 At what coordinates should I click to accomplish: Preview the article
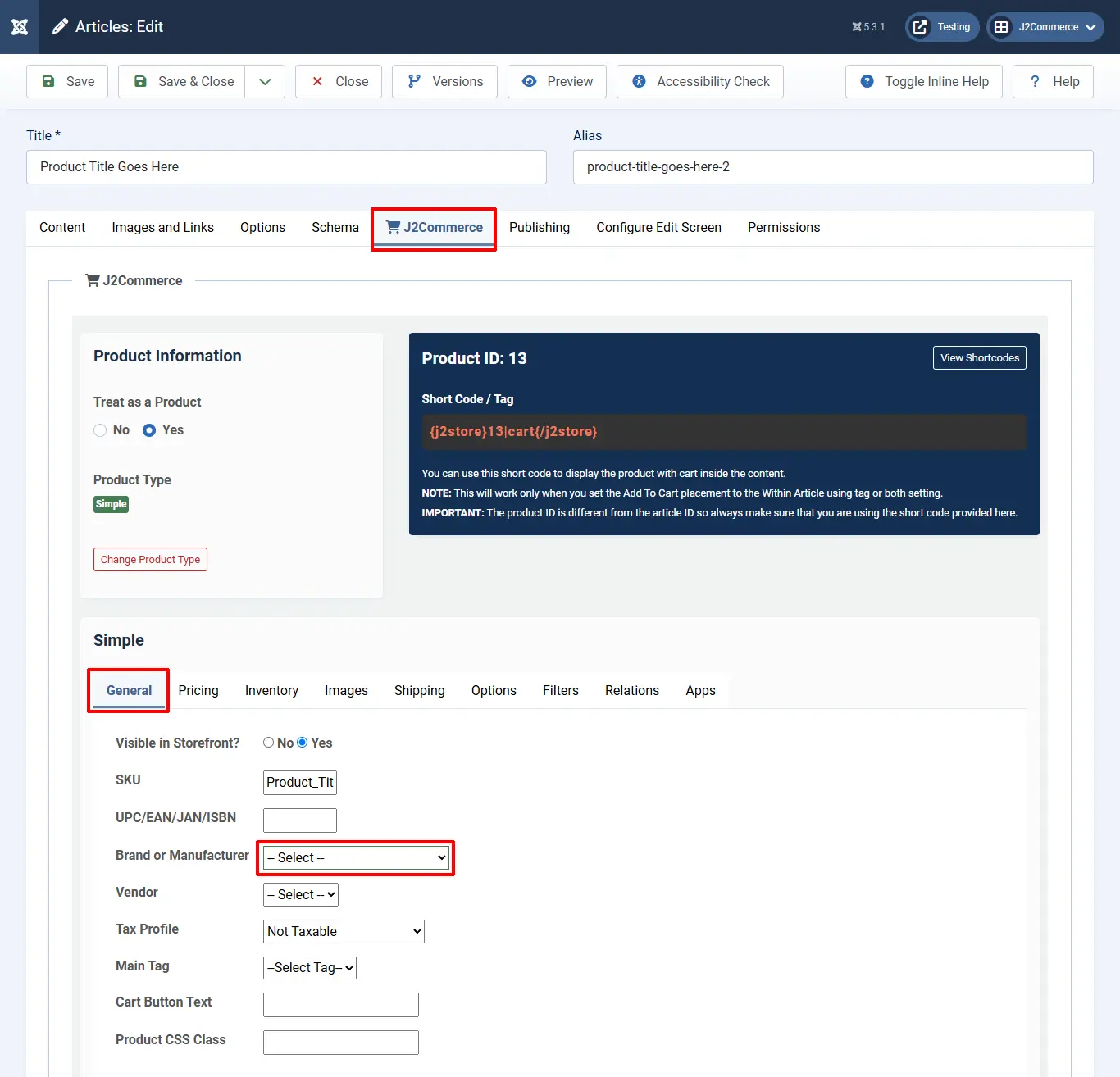(x=557, y=81)
